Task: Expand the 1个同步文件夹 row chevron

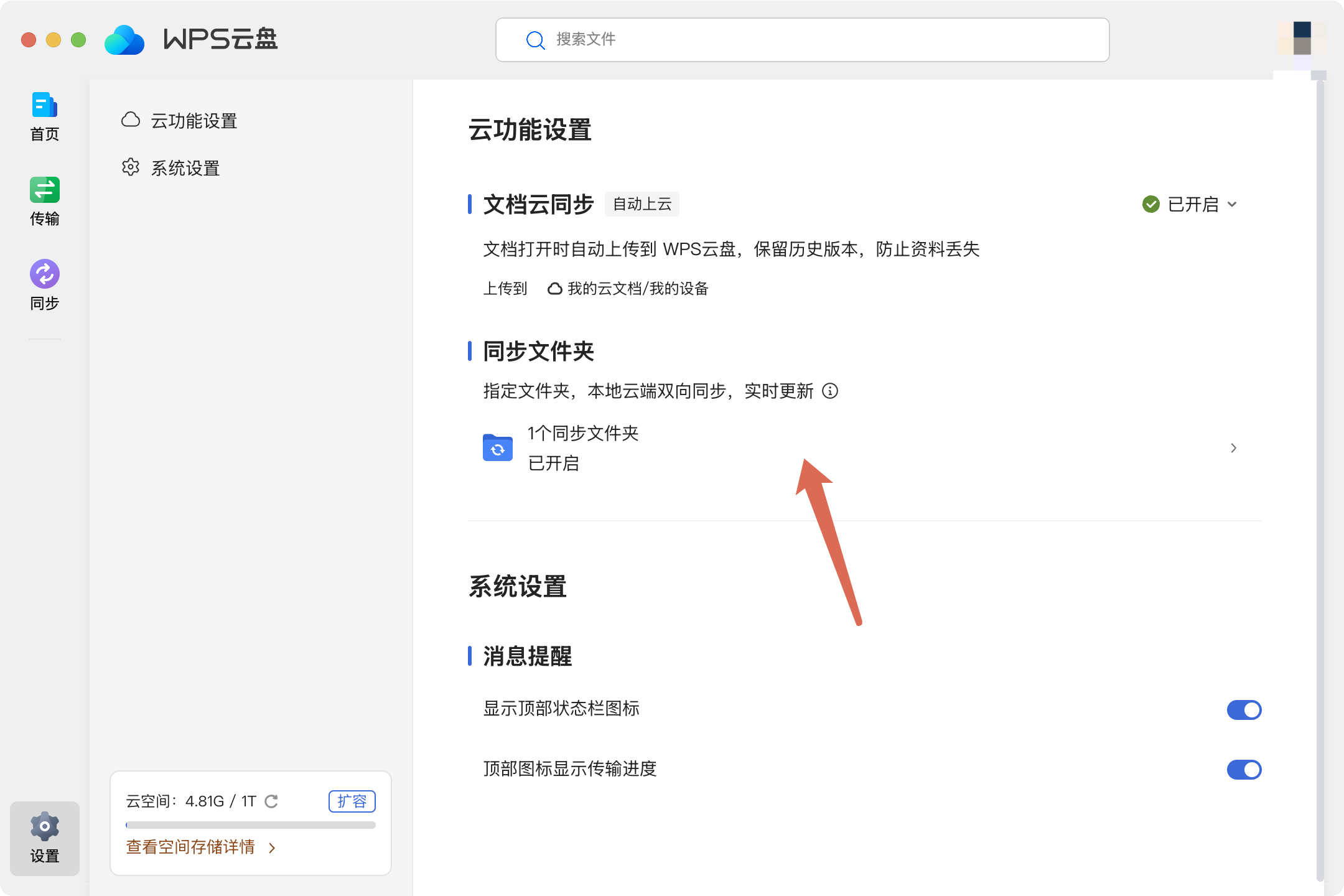Action: point(1233,448)
